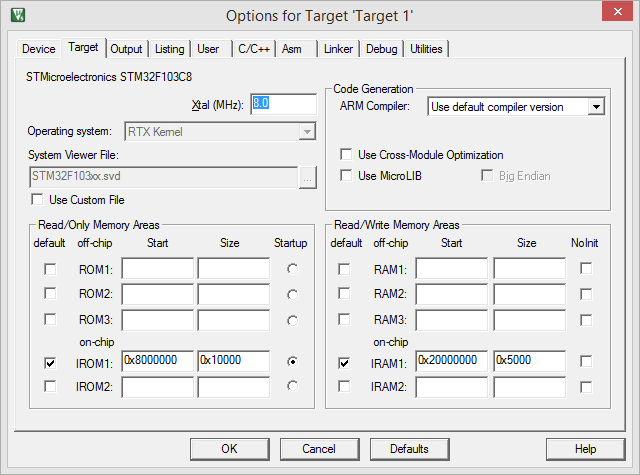Toggle the Big Endian checkbox
Image resolution: width=640 pixels, height=475 pixels.
487,175
